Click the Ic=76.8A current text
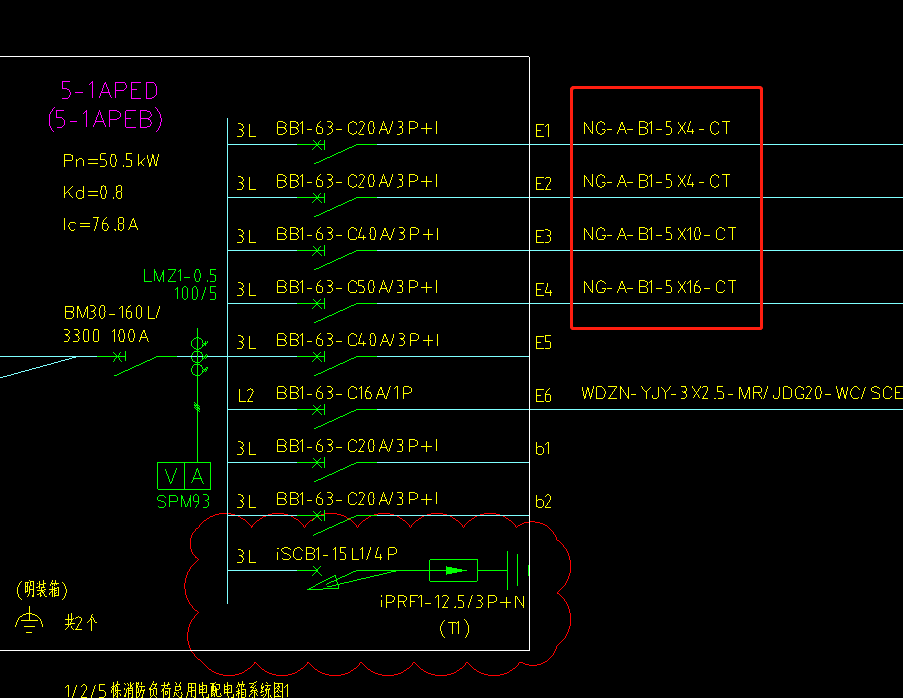This screenshot has width=903, height=698. coord(100,223)
